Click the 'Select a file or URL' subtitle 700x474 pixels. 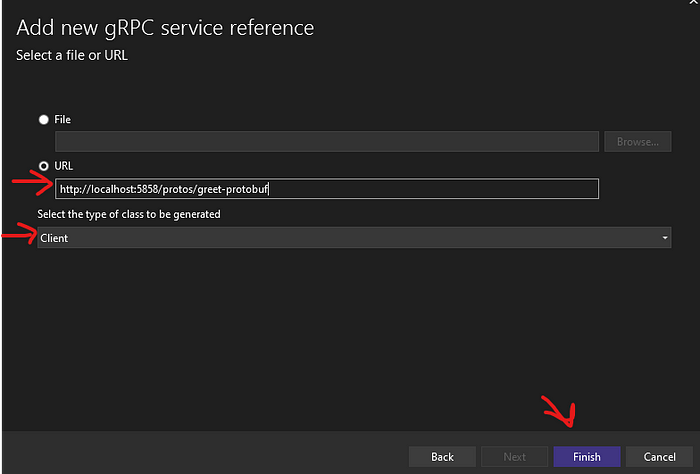click(x=72, y=55)
